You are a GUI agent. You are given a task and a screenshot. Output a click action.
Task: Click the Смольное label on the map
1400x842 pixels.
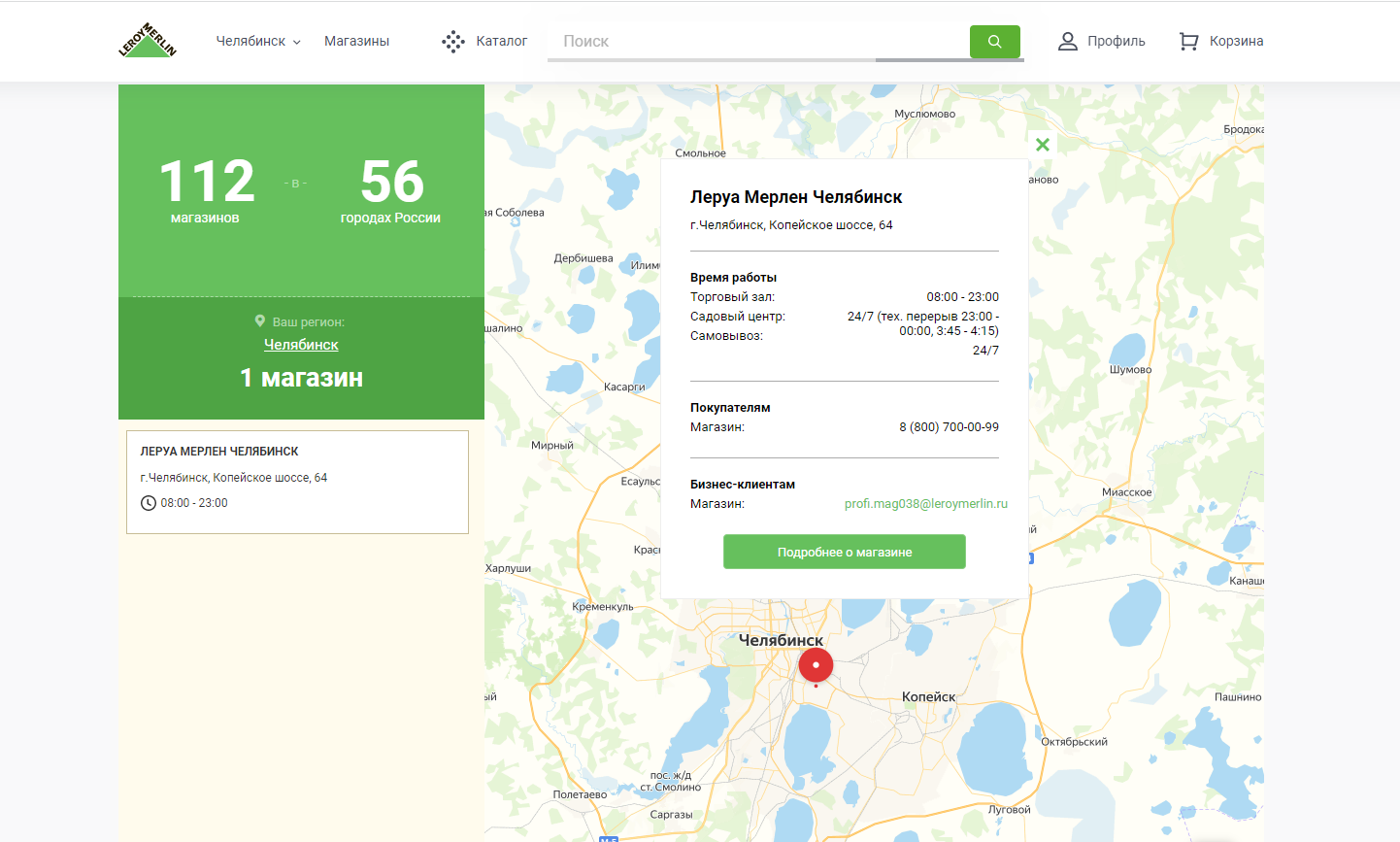pos(701,153)
